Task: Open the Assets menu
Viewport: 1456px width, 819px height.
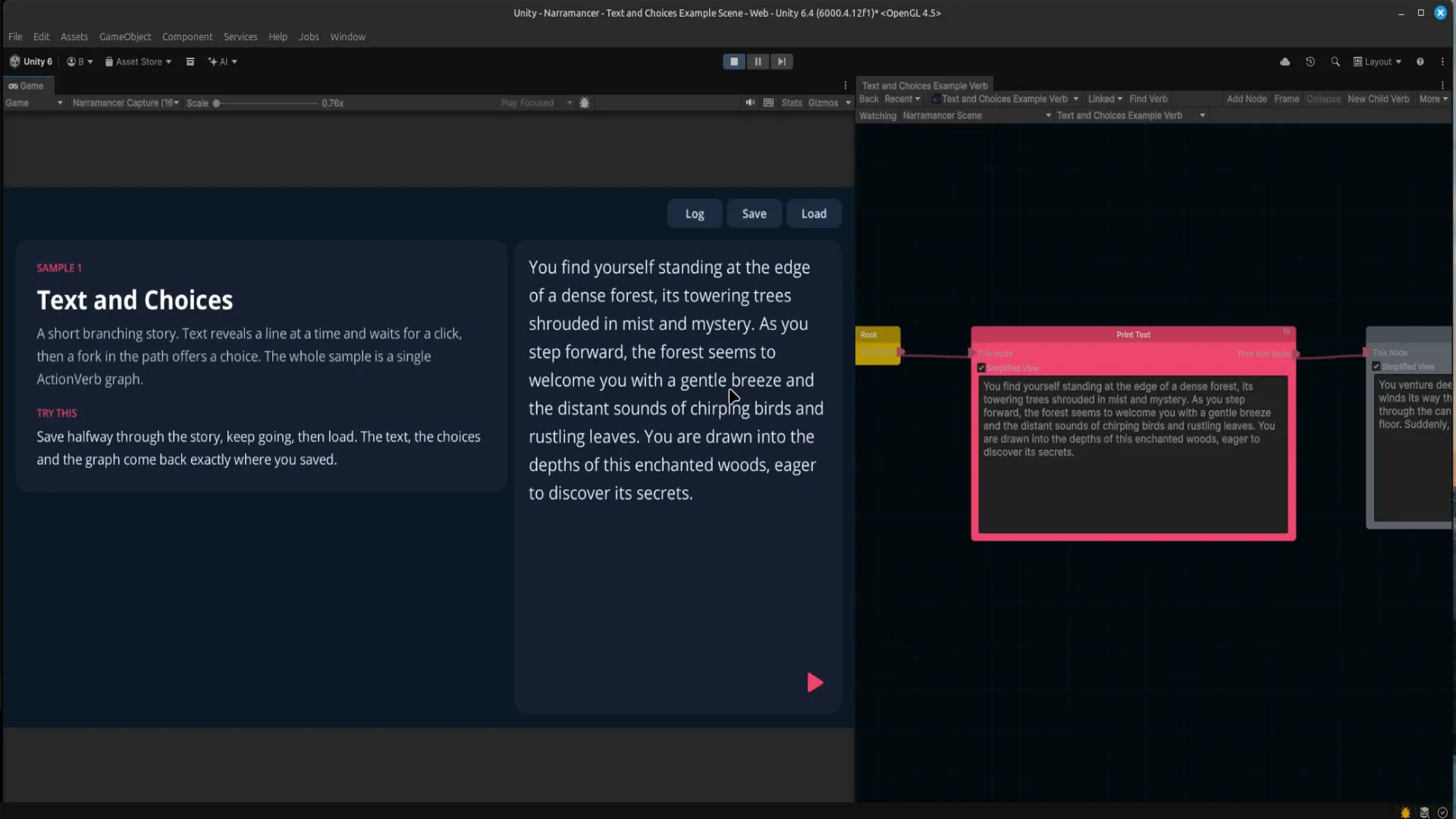Action: (x=74, y=36)
